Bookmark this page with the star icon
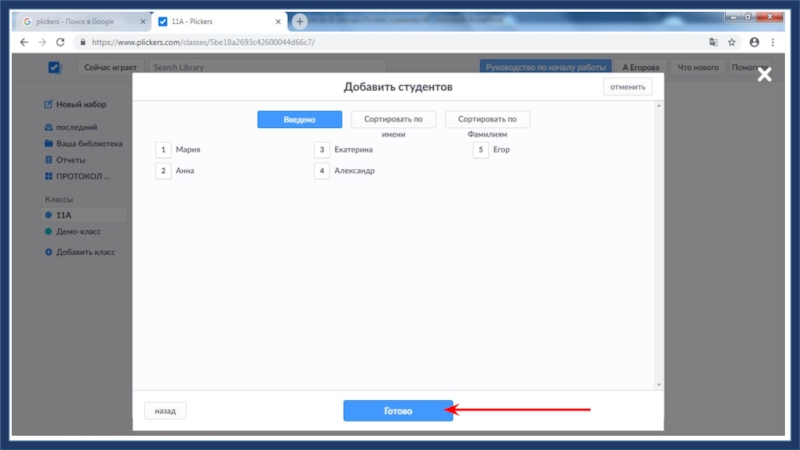The width and height of the screenshot is (800, 450). coord(732,42)
